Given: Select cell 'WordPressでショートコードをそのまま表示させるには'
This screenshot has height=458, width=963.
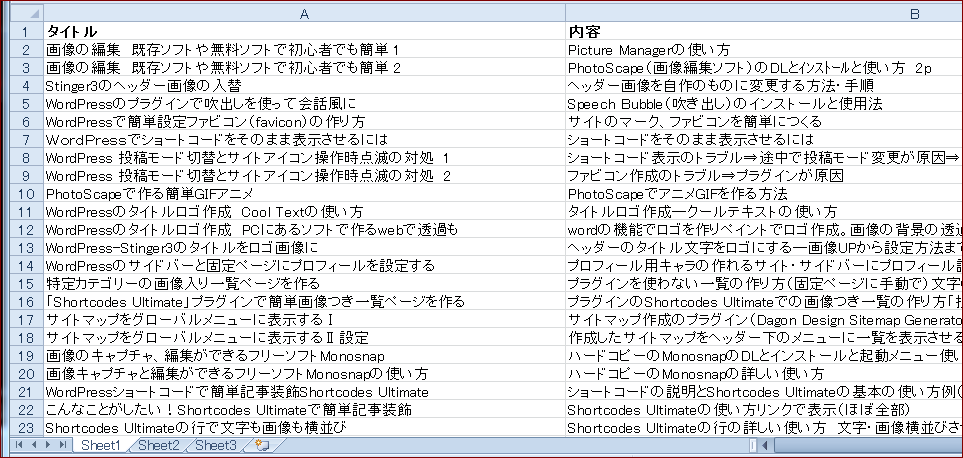Looking at the screenshot, I should pyautogui.click(x=304, y=139).
